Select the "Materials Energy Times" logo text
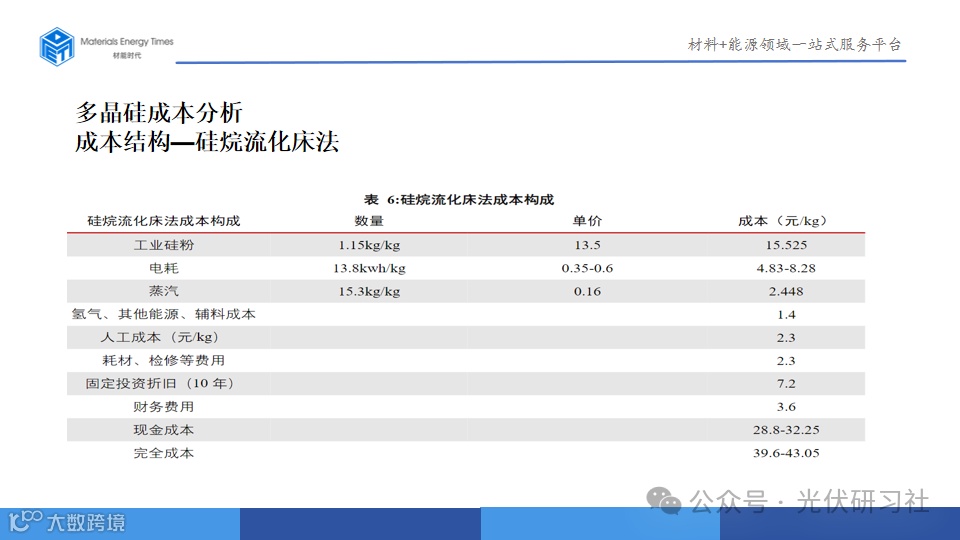The image size is (960, 540). (x=127, y=42)
